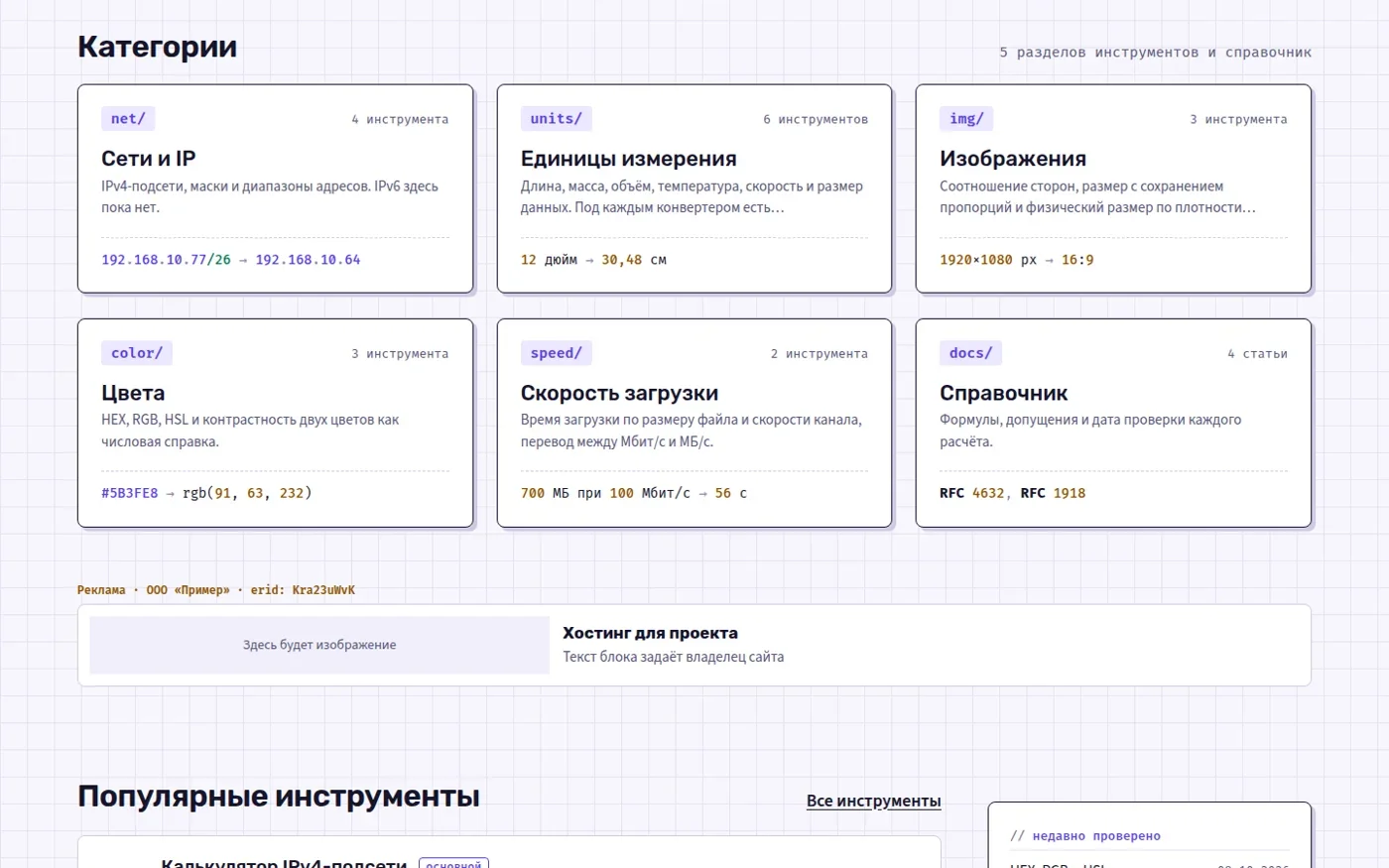Click the Категории heading
This screenshot has width=1389, height=868.
(157, 47)
